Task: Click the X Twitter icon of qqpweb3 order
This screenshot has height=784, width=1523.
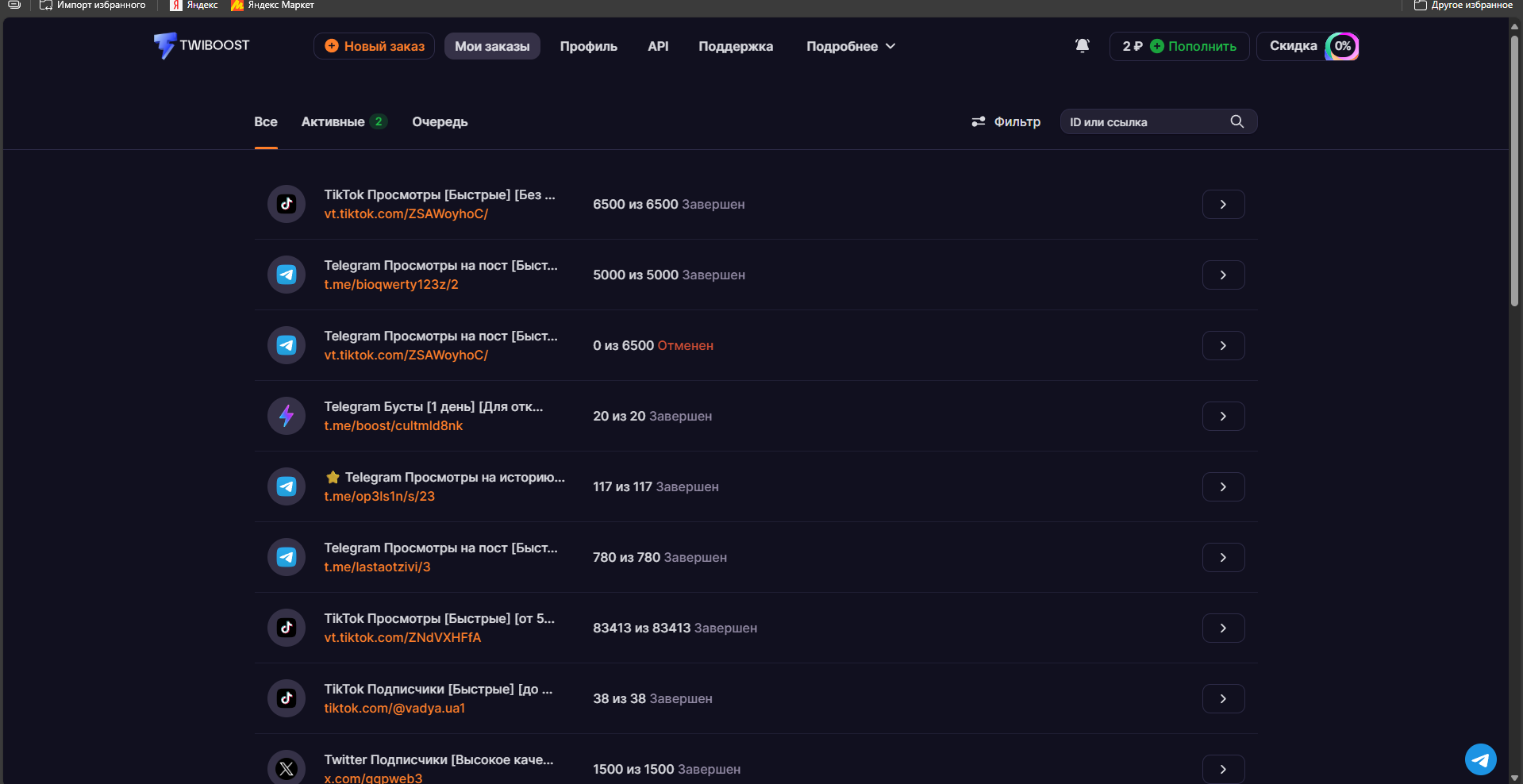Action: coord(287,768)
